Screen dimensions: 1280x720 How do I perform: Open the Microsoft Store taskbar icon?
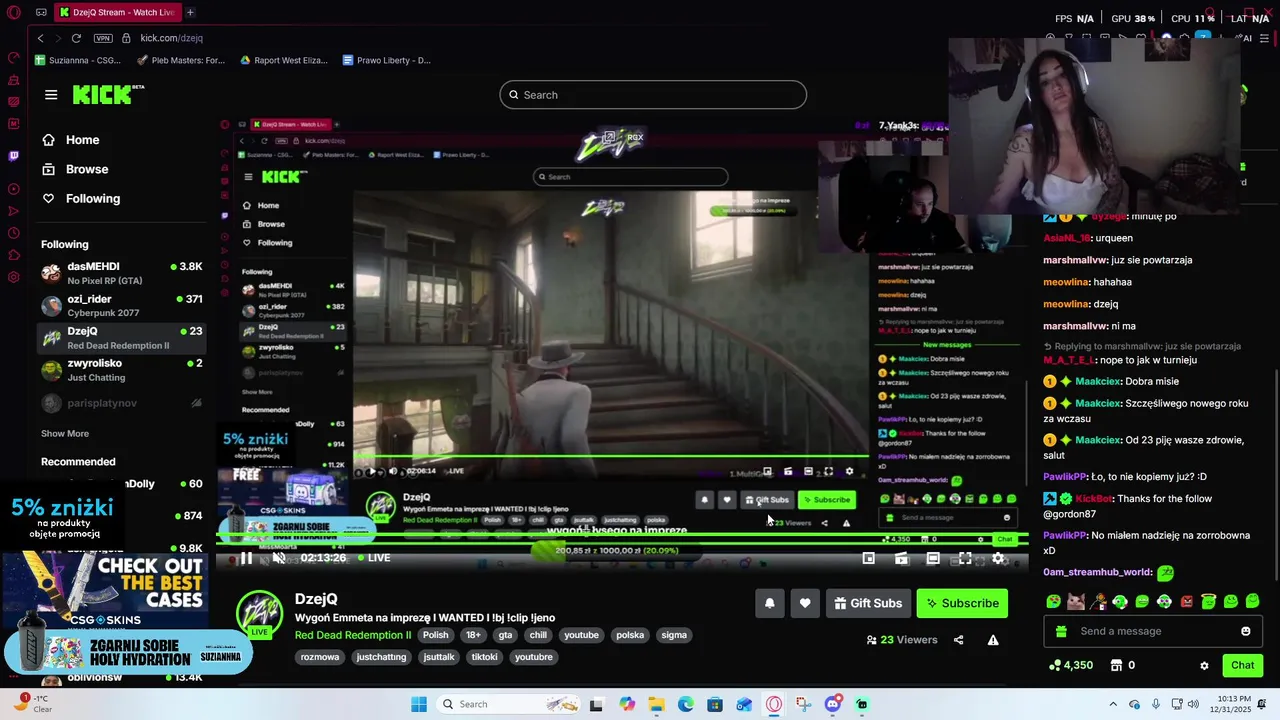coord(715,704)
